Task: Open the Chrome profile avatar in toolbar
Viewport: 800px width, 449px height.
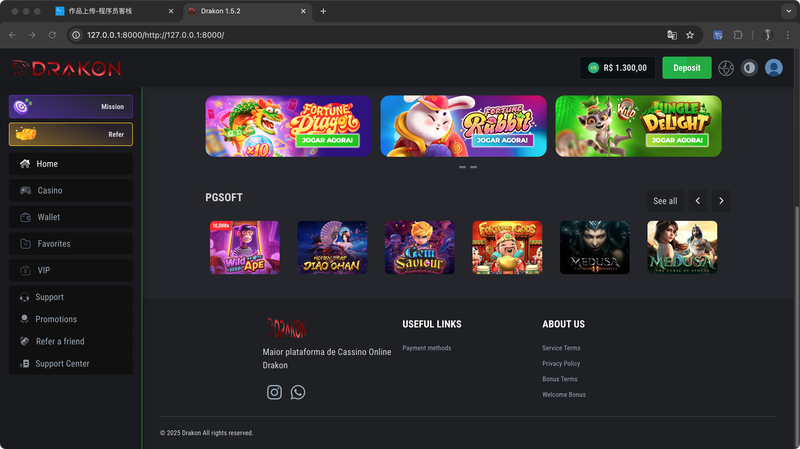Action: pyautogui.click(x=767, y=35)
